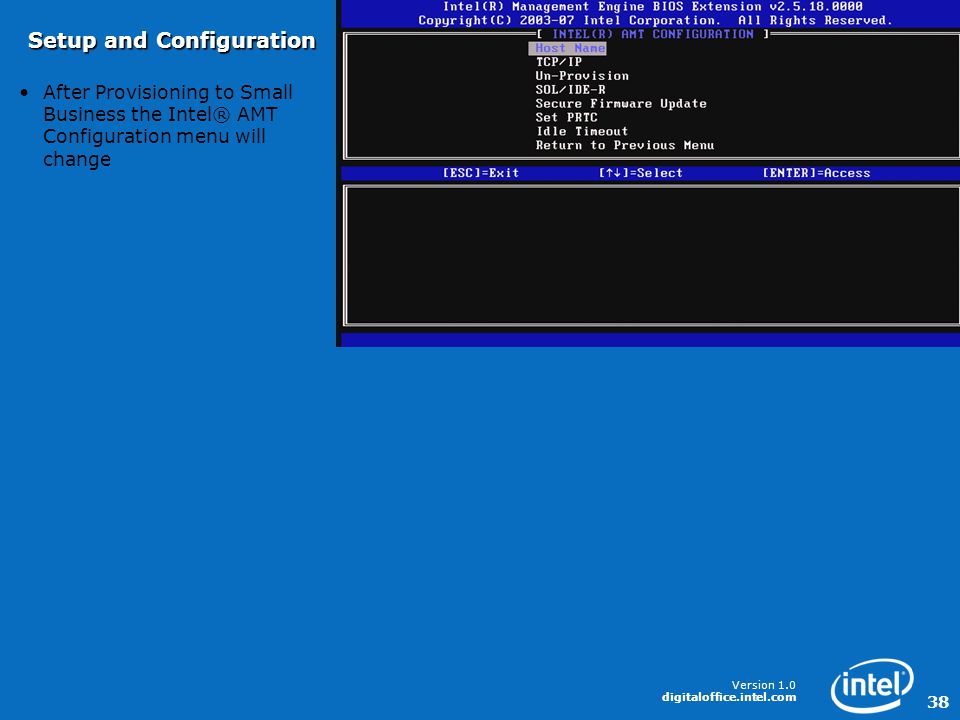Click the After Provisioning bullet text
960x720 pixels.
[168, 126]
